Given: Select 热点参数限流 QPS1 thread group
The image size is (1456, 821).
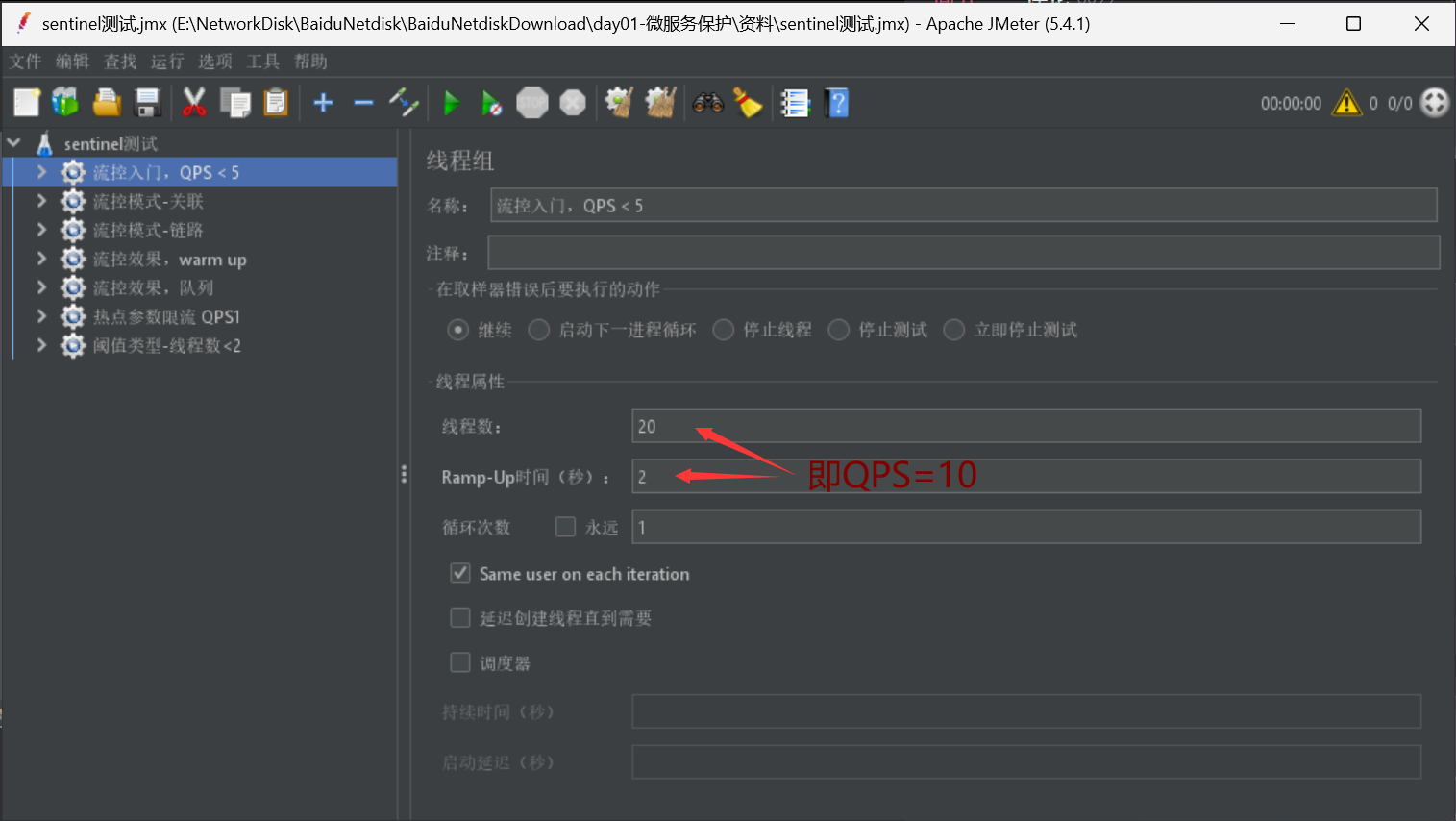Looking at the screenshot, I should point(166,316).
